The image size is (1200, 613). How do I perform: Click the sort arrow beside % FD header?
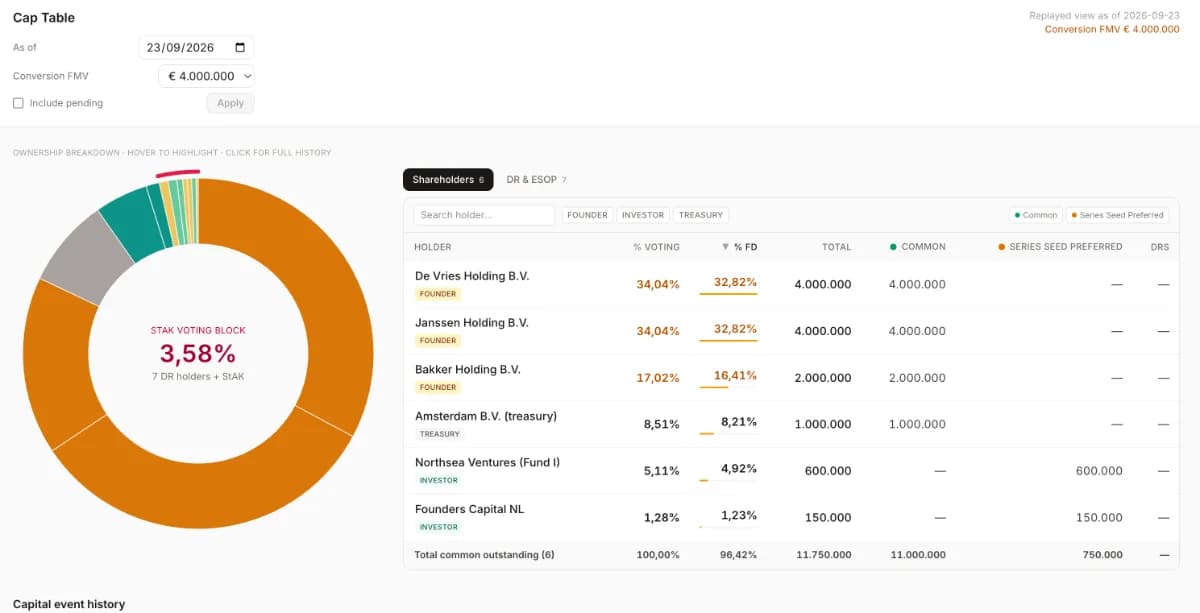(725, 247)
